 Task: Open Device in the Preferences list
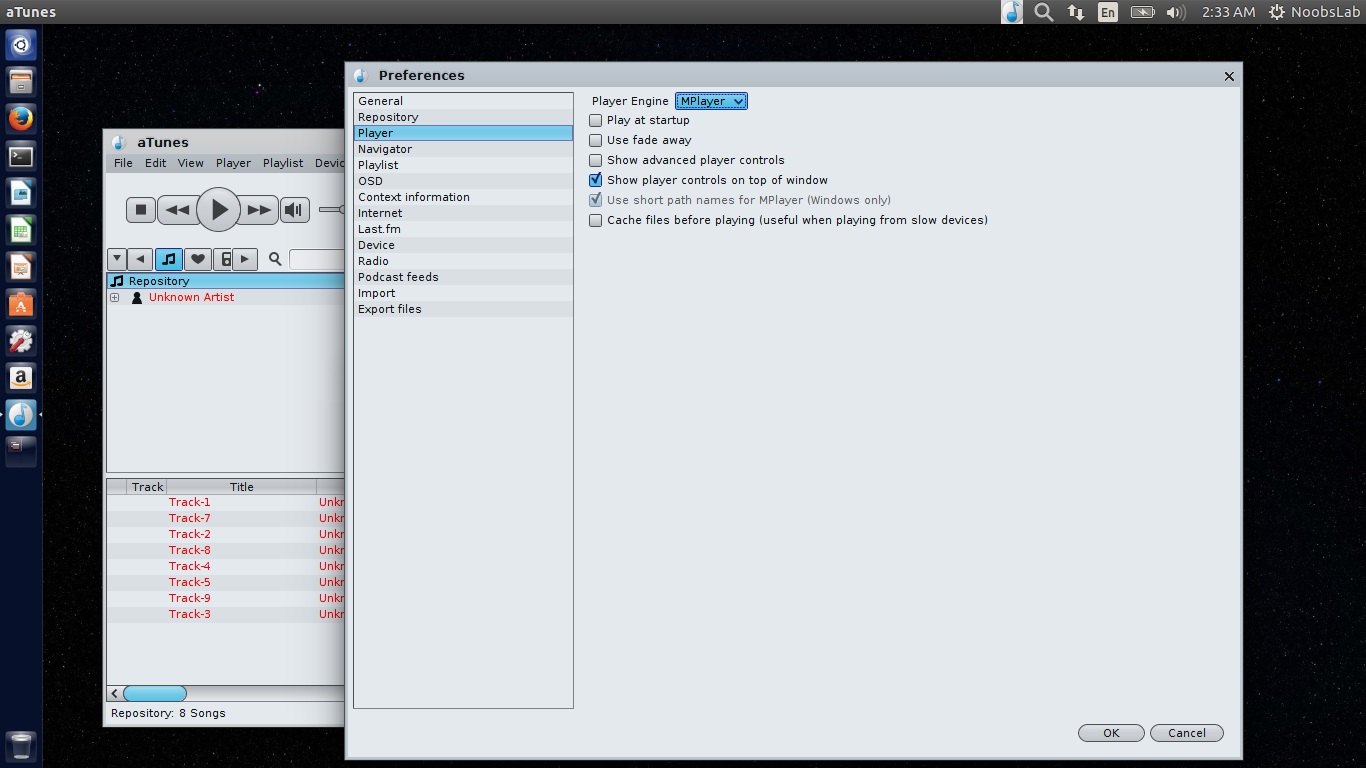pyautogui.click(x=463, y=245)
